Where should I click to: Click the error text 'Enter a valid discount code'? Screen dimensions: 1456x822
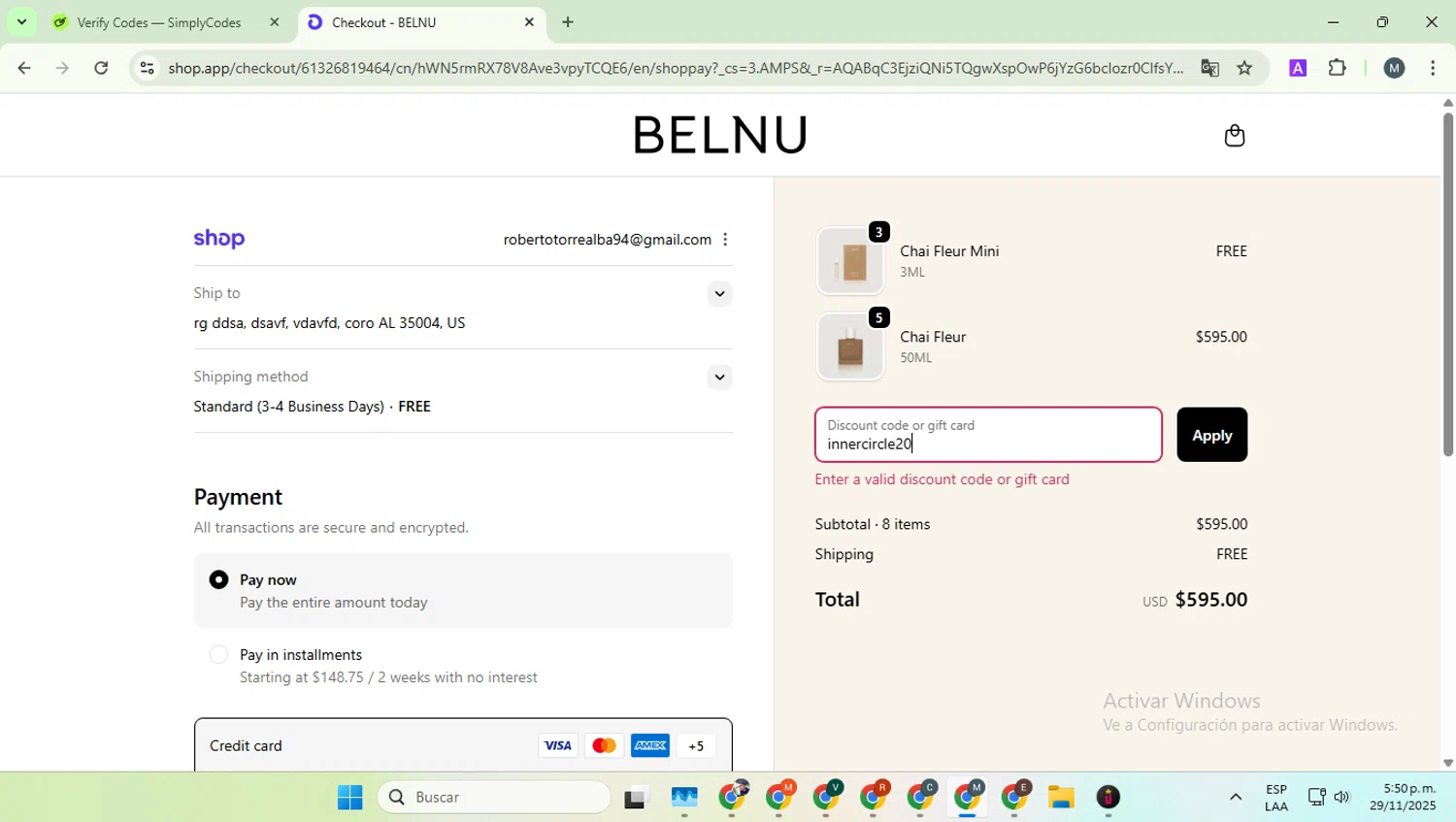click(942, 479)
